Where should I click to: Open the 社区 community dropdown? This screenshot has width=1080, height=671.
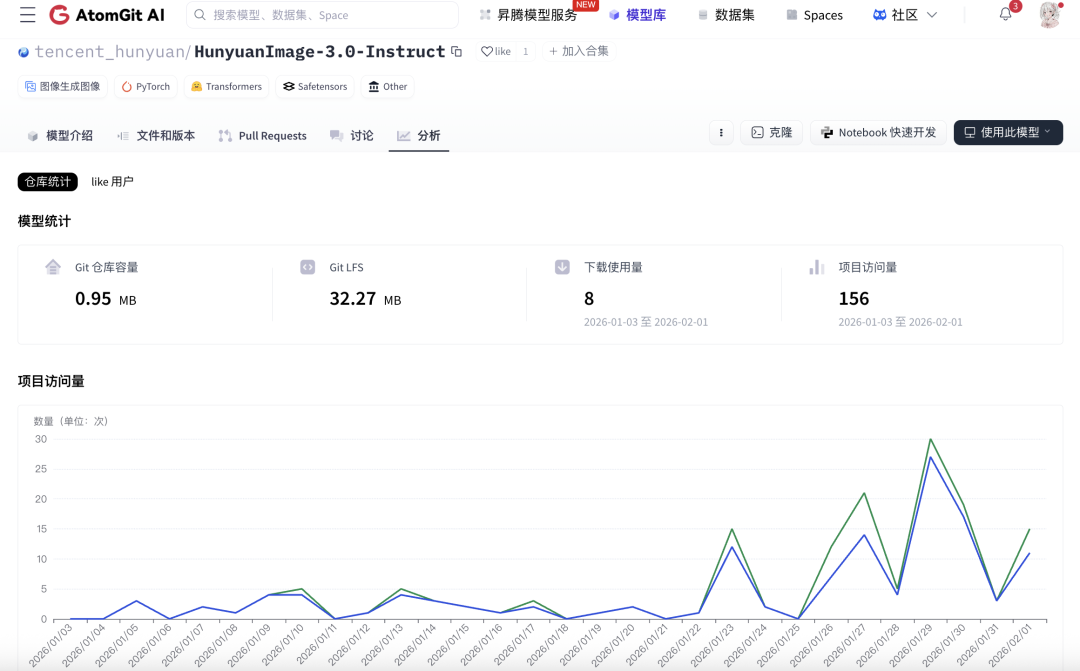(905, 14)
